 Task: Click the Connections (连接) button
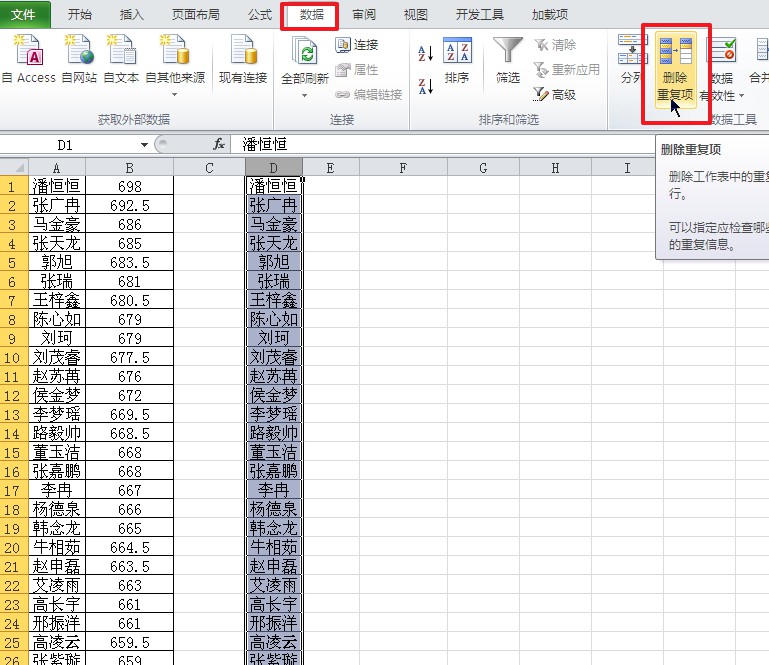click(357, 45)
